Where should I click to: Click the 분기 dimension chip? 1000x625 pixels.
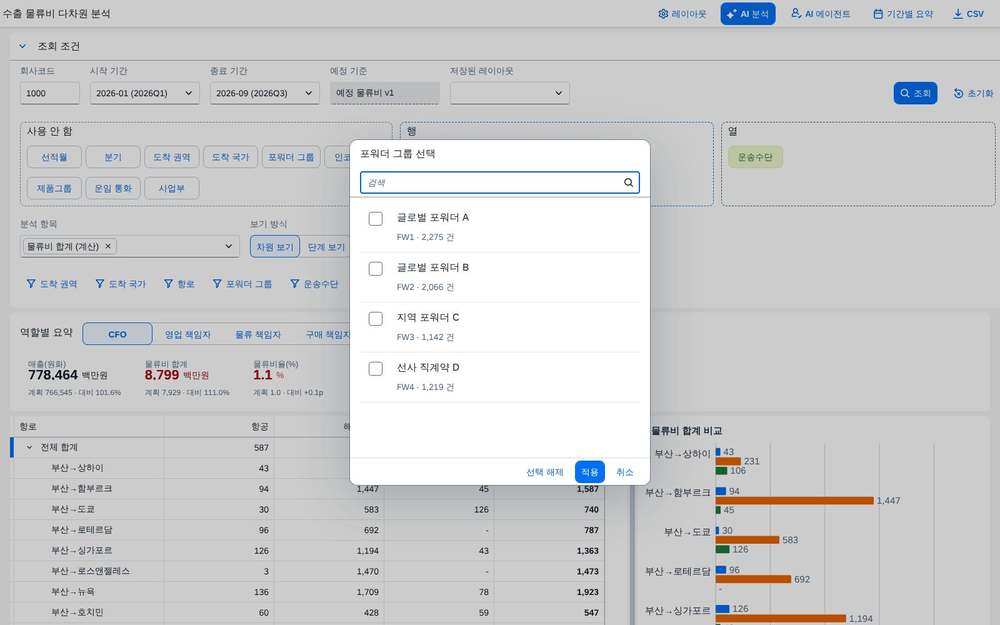(x=113, y=157)
